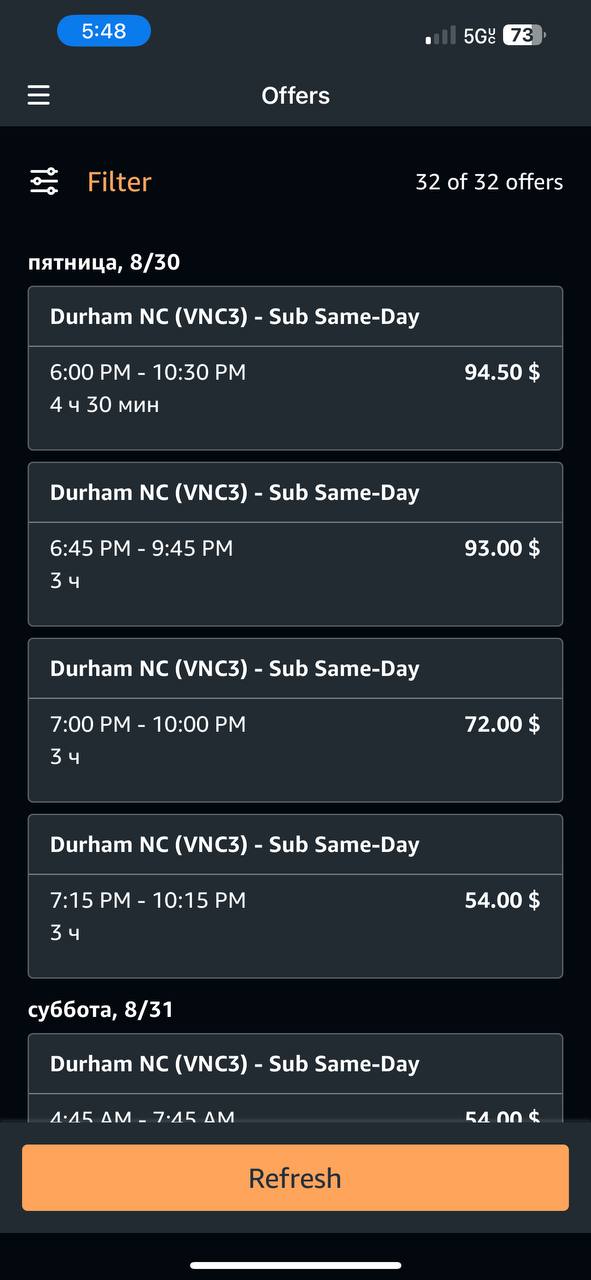The height and width of the screenshot is (1280, 591).
Task: Select the 6:00 PM - 10:30 PM offer
Action: [295, 368]
